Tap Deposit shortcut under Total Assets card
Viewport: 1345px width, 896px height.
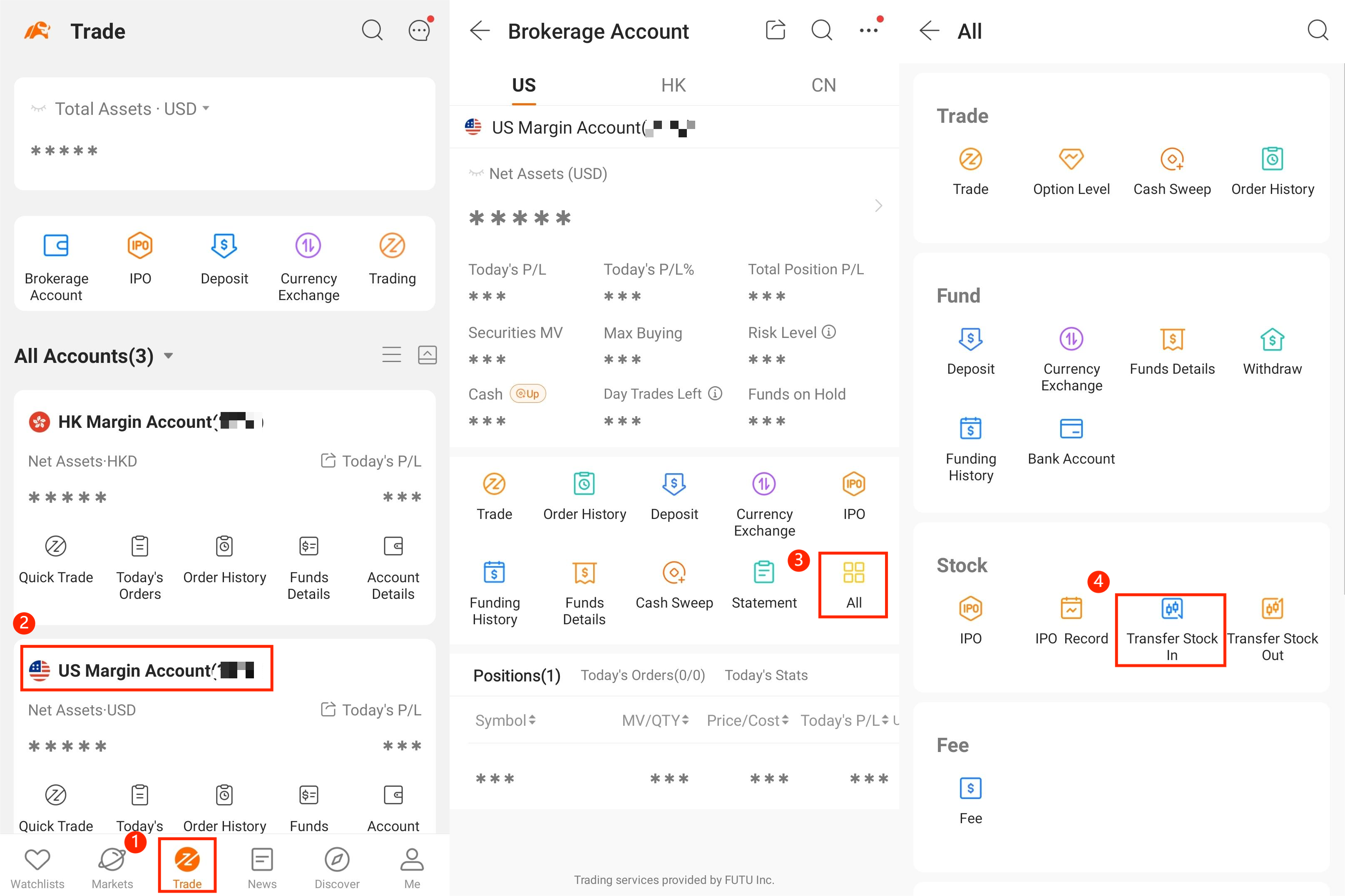pyautogui.click(x=224, y=259)
